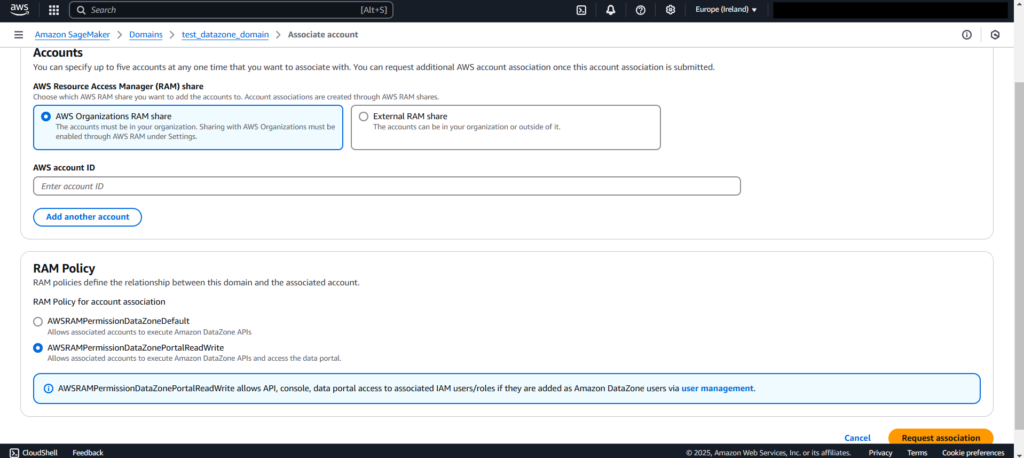Choose AWSRAMPermissionDataZonePortalReadWrite policy

pyautogui.click(x=38, y=348)
